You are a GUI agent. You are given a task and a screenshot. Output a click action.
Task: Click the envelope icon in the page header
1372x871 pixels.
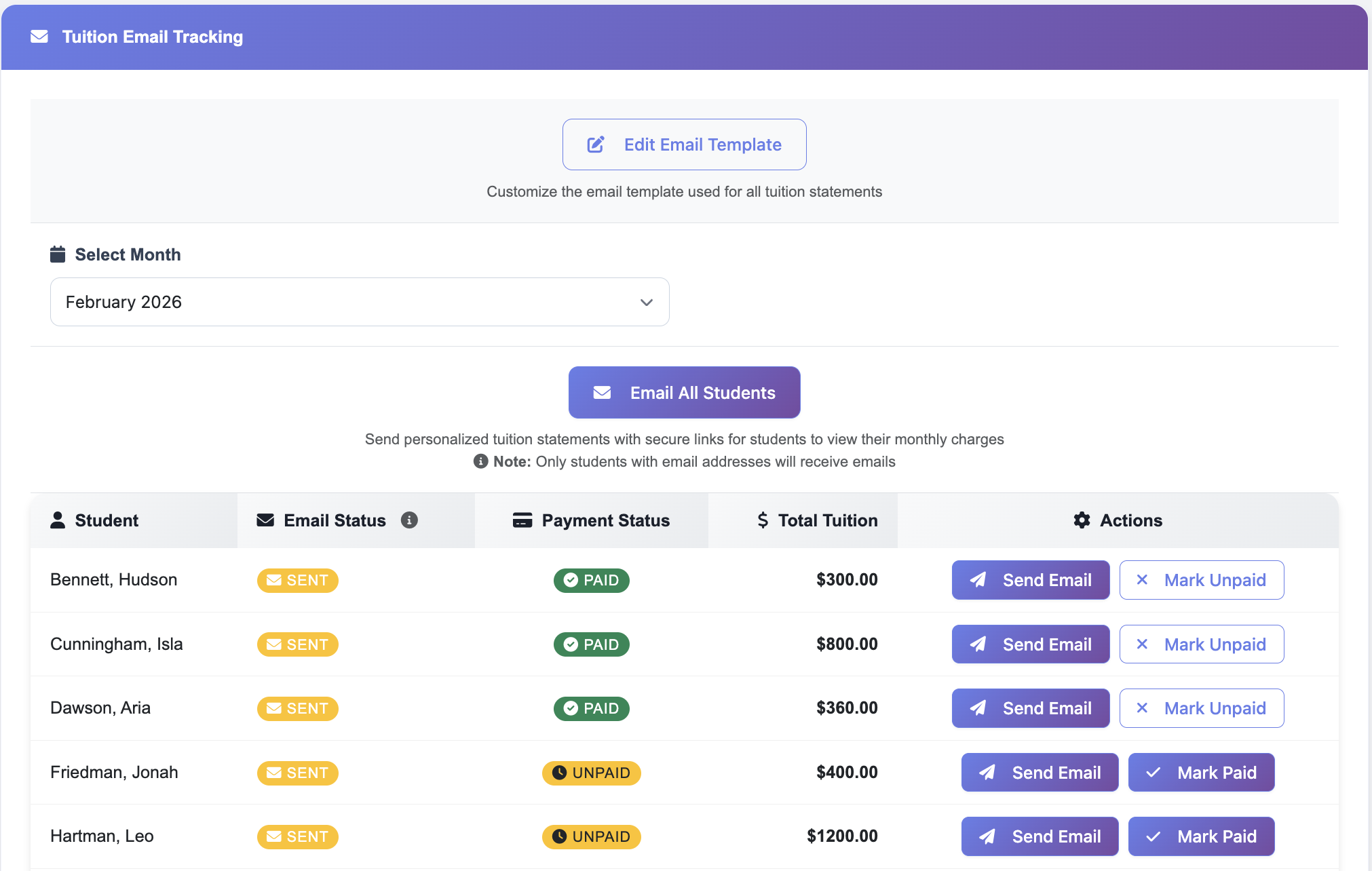pos(39,37)
